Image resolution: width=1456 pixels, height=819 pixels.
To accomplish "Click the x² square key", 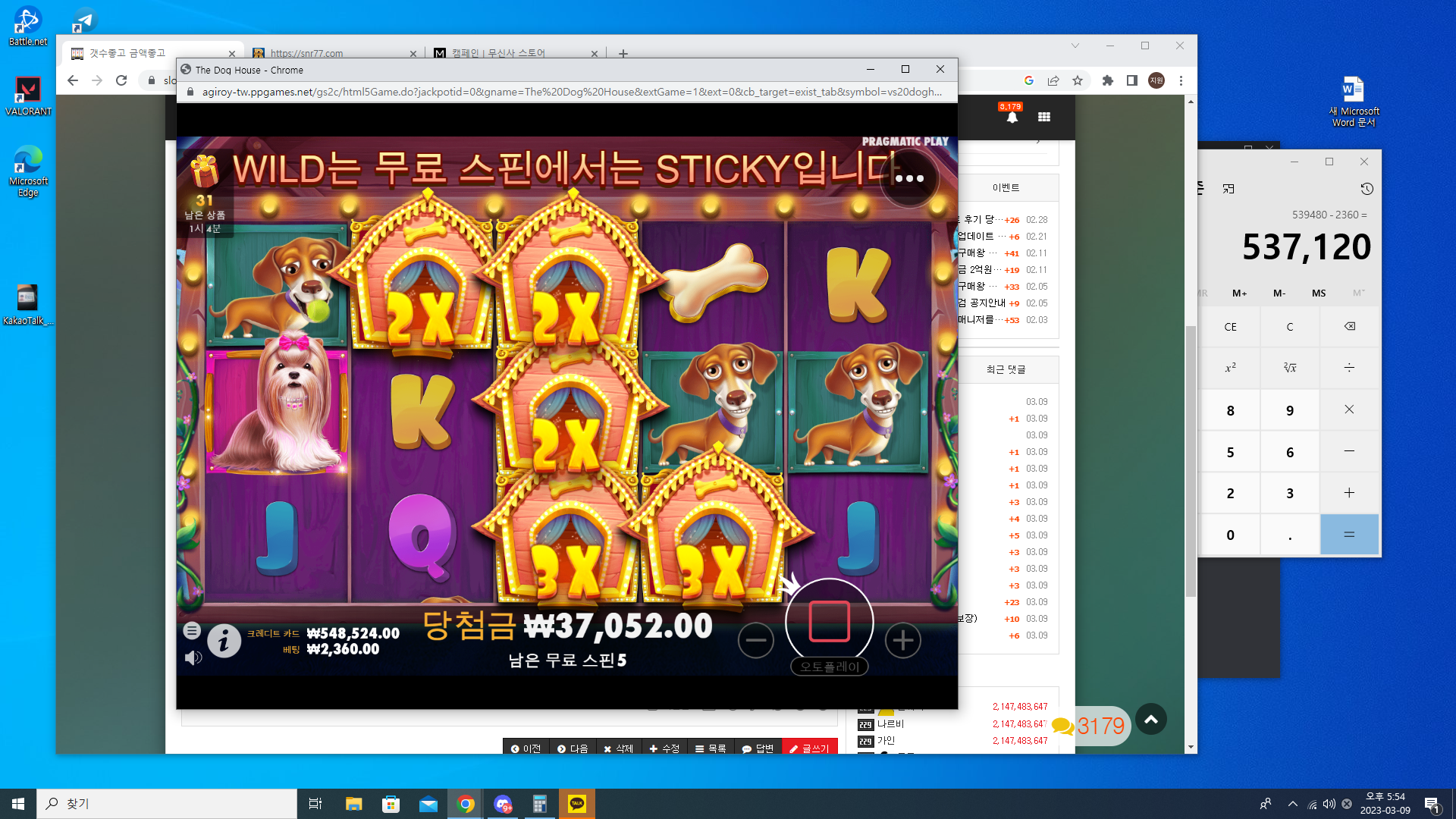I will click(x=1230, y=368).
